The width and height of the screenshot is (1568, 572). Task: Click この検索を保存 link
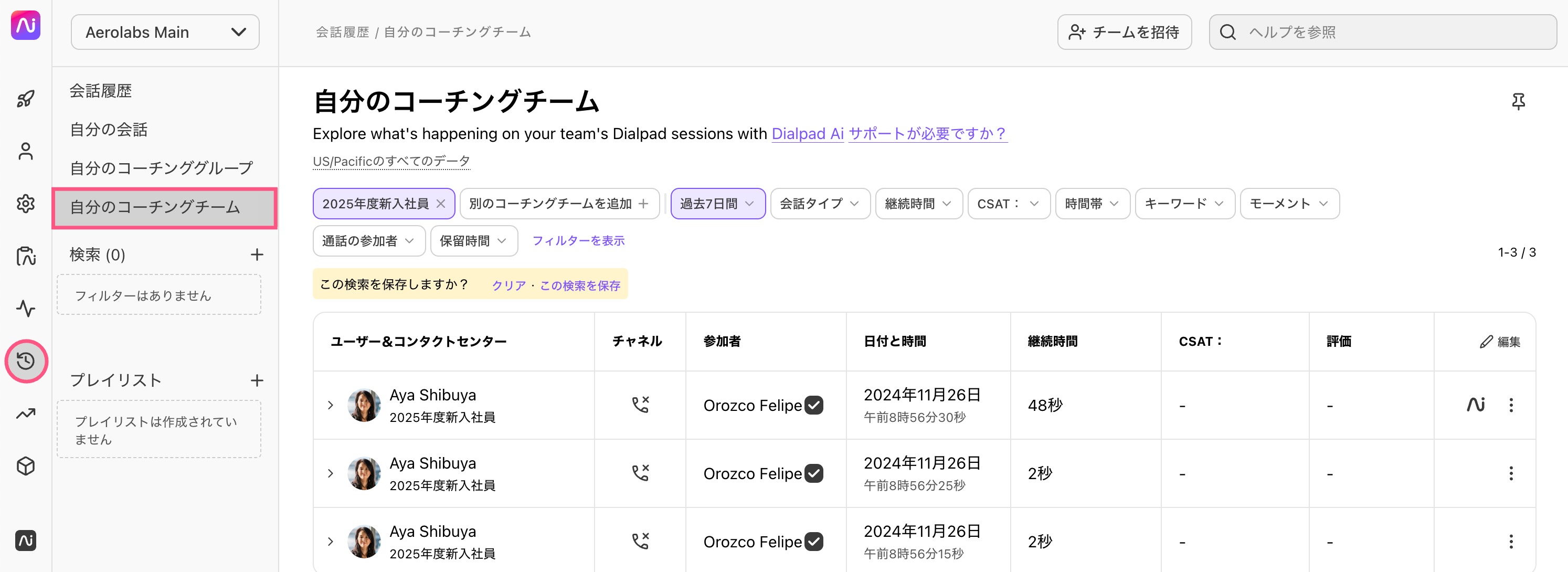point(580,285)
